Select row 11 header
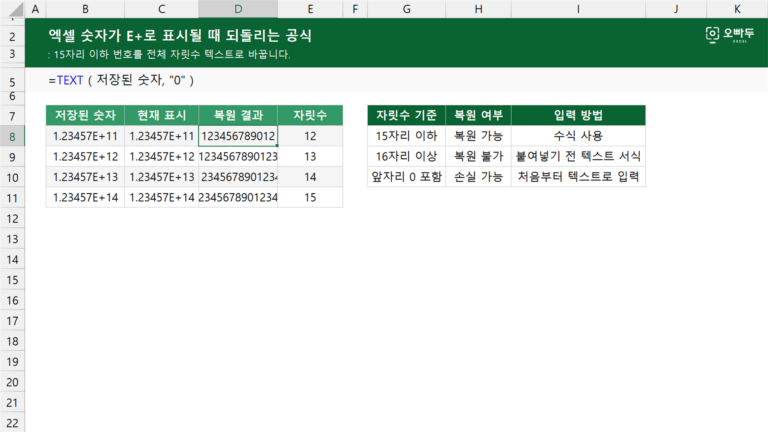 click(x=12, y=198)
